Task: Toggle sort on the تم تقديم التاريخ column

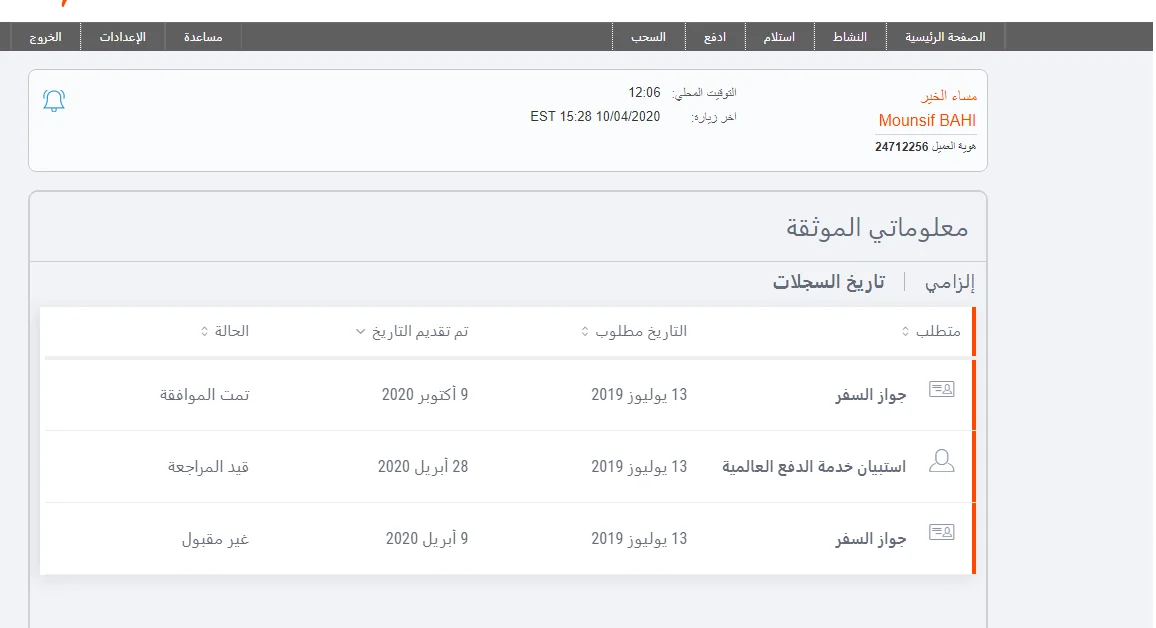Action: tap(412, 331)
